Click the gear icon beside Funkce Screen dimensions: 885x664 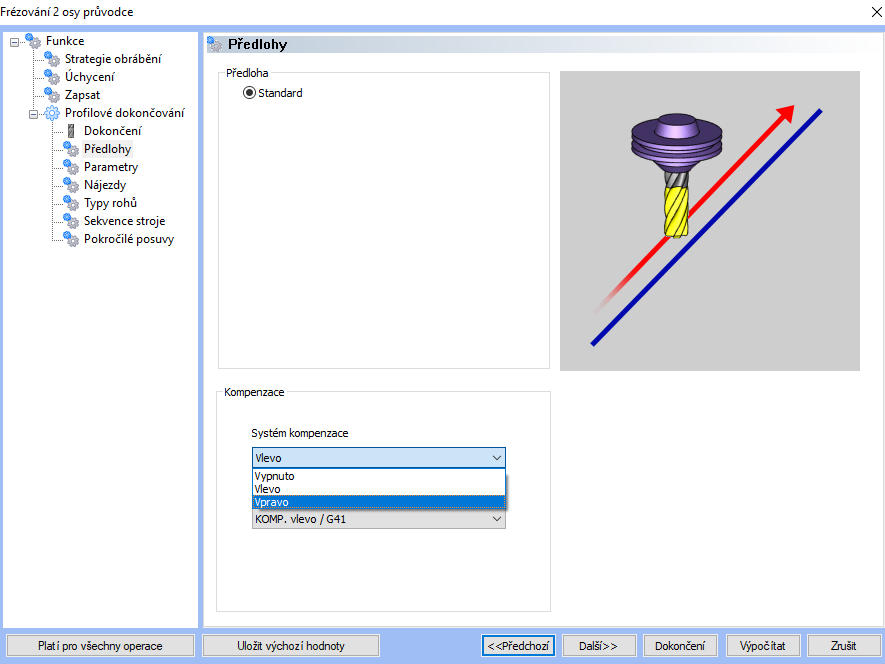coord(33,41)
